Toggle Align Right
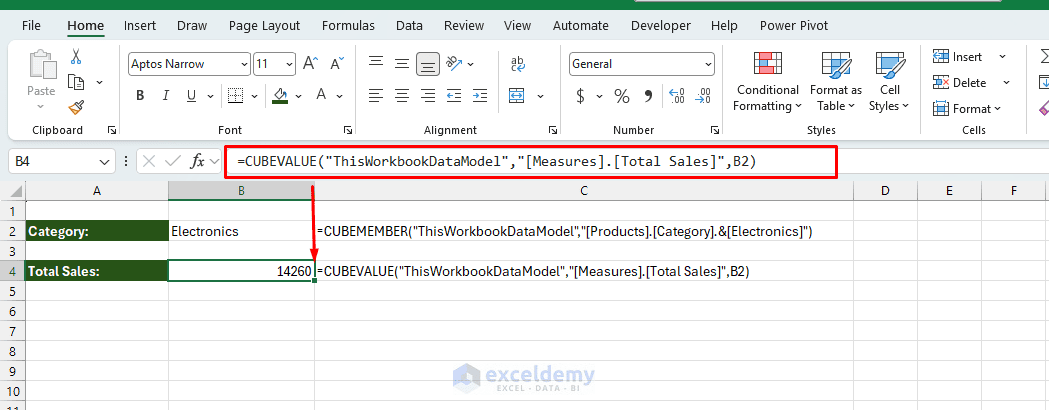Screen dimensions: 1049x410 (x=427, y=95)
